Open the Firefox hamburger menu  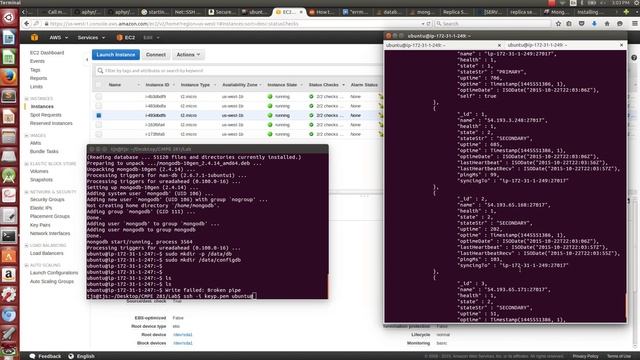click(x=635, y=24)
